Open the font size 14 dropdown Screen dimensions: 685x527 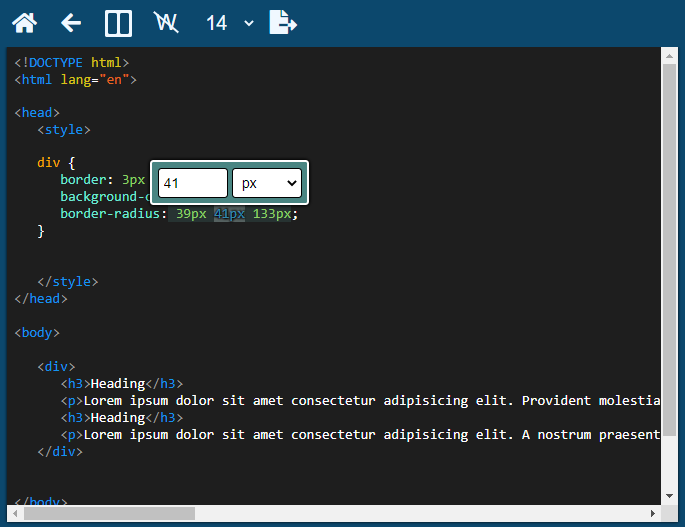click(230, 23)
